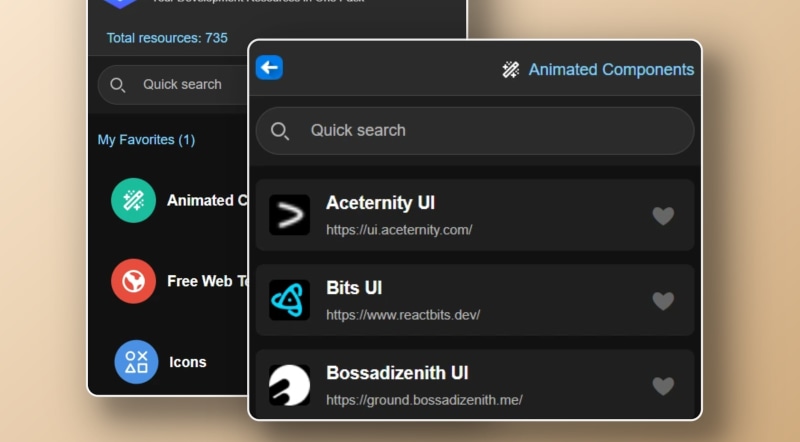The height and width of the screenshot is (442, 800).
Task: Click the Aceternity UI logo thumbnail
Action: [289, 215]
